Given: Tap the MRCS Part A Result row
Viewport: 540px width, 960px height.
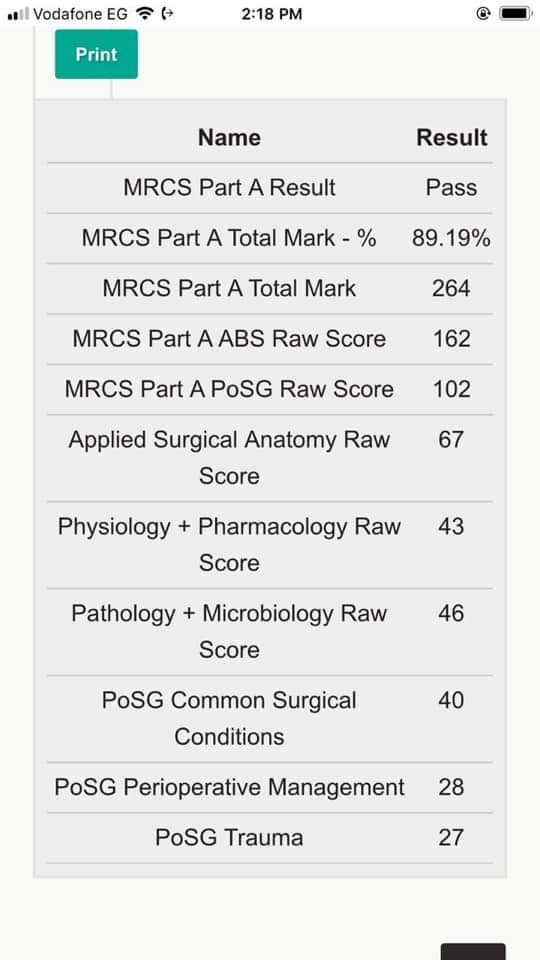Looking at the screenshot, I should tap(269, 188).
